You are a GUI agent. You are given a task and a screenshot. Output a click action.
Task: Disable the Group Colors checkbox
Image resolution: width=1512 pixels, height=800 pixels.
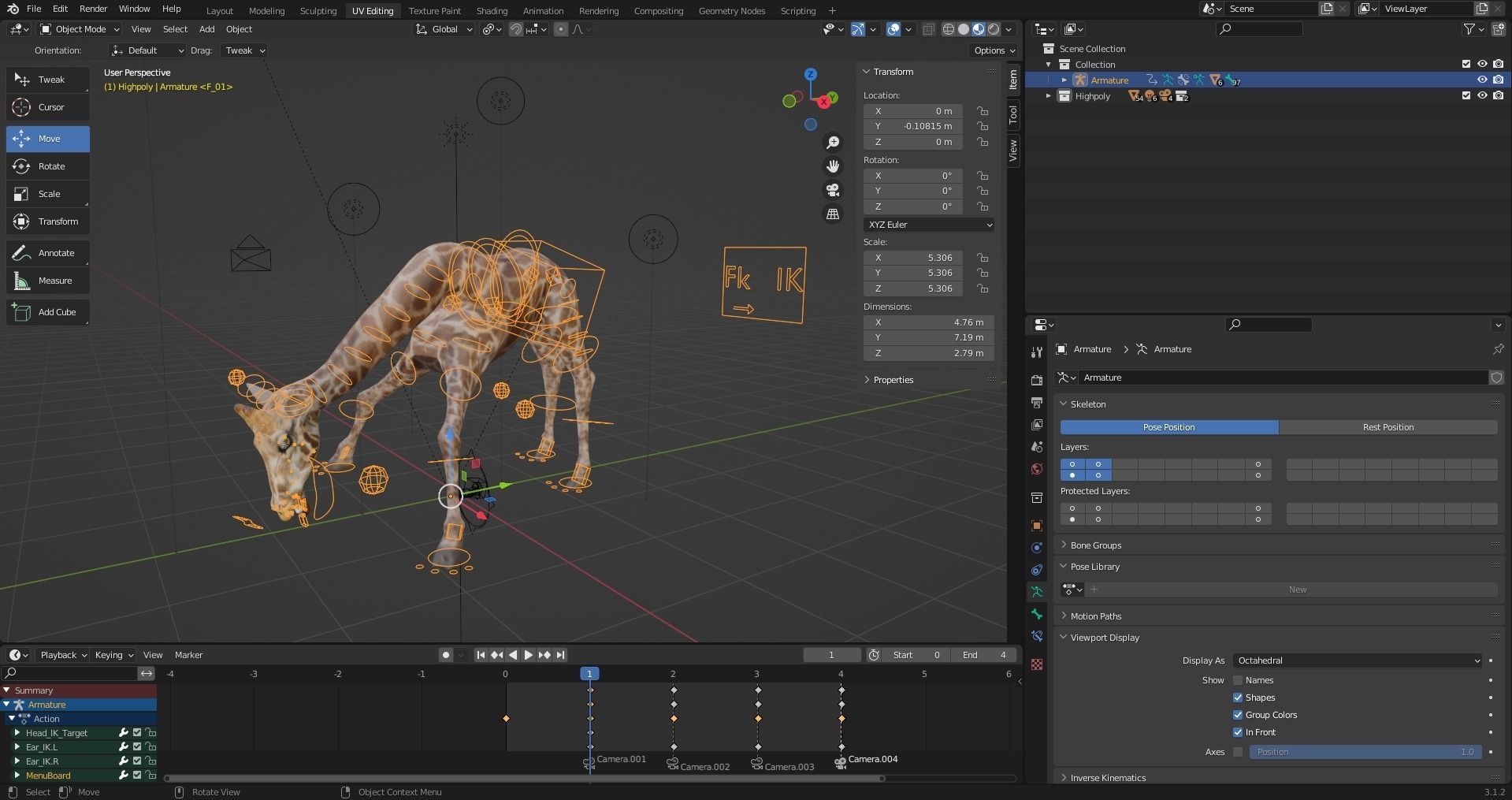click(x=1238, y=715)
